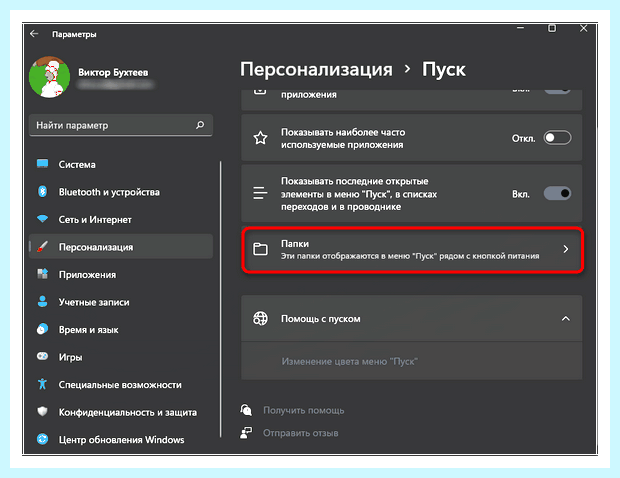Click the Игры gamepad icon
This screenshot has width=620, height=478.
(x=42, y=356)
